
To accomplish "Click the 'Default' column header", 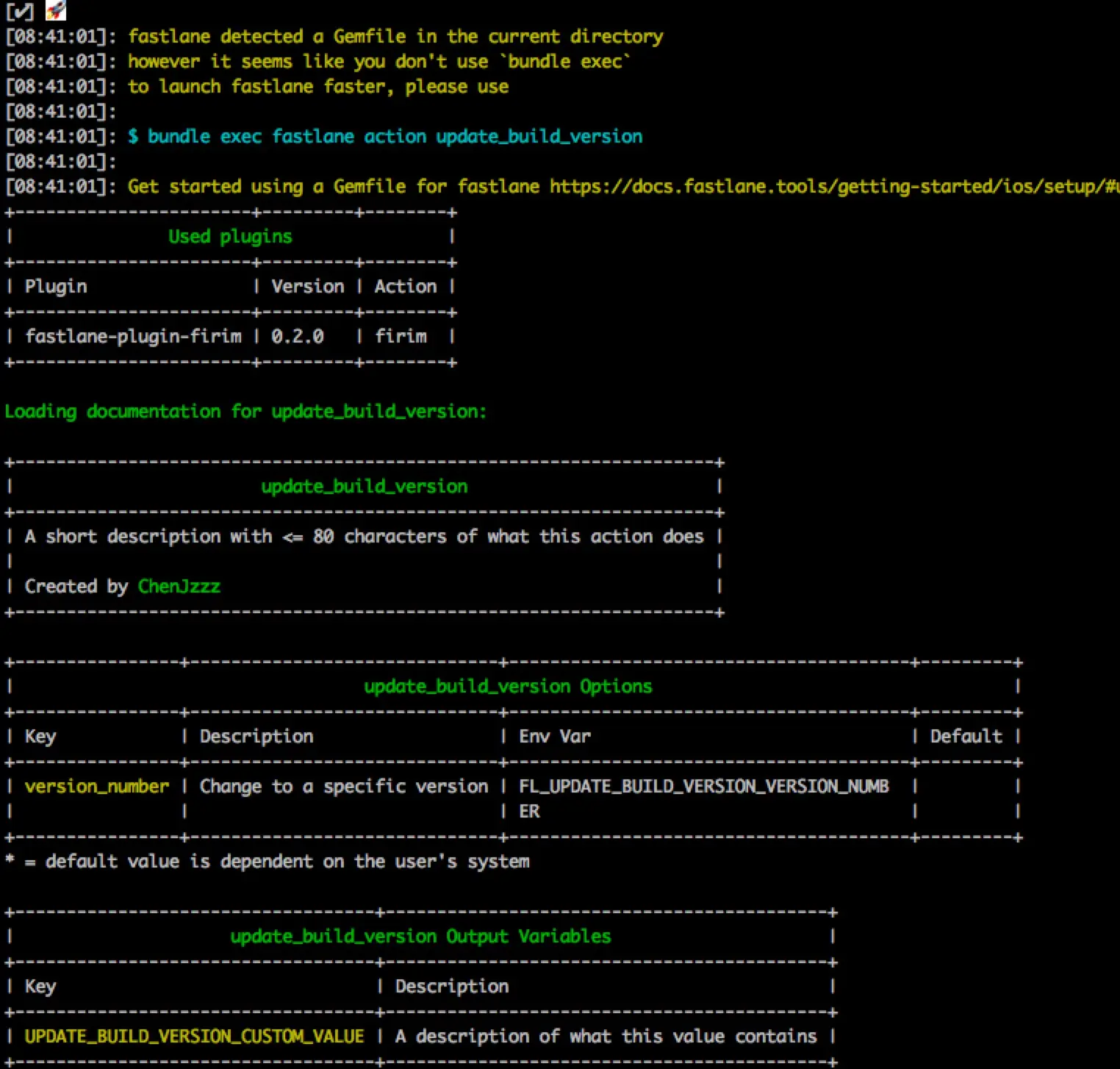I will [x=966, y=737].
